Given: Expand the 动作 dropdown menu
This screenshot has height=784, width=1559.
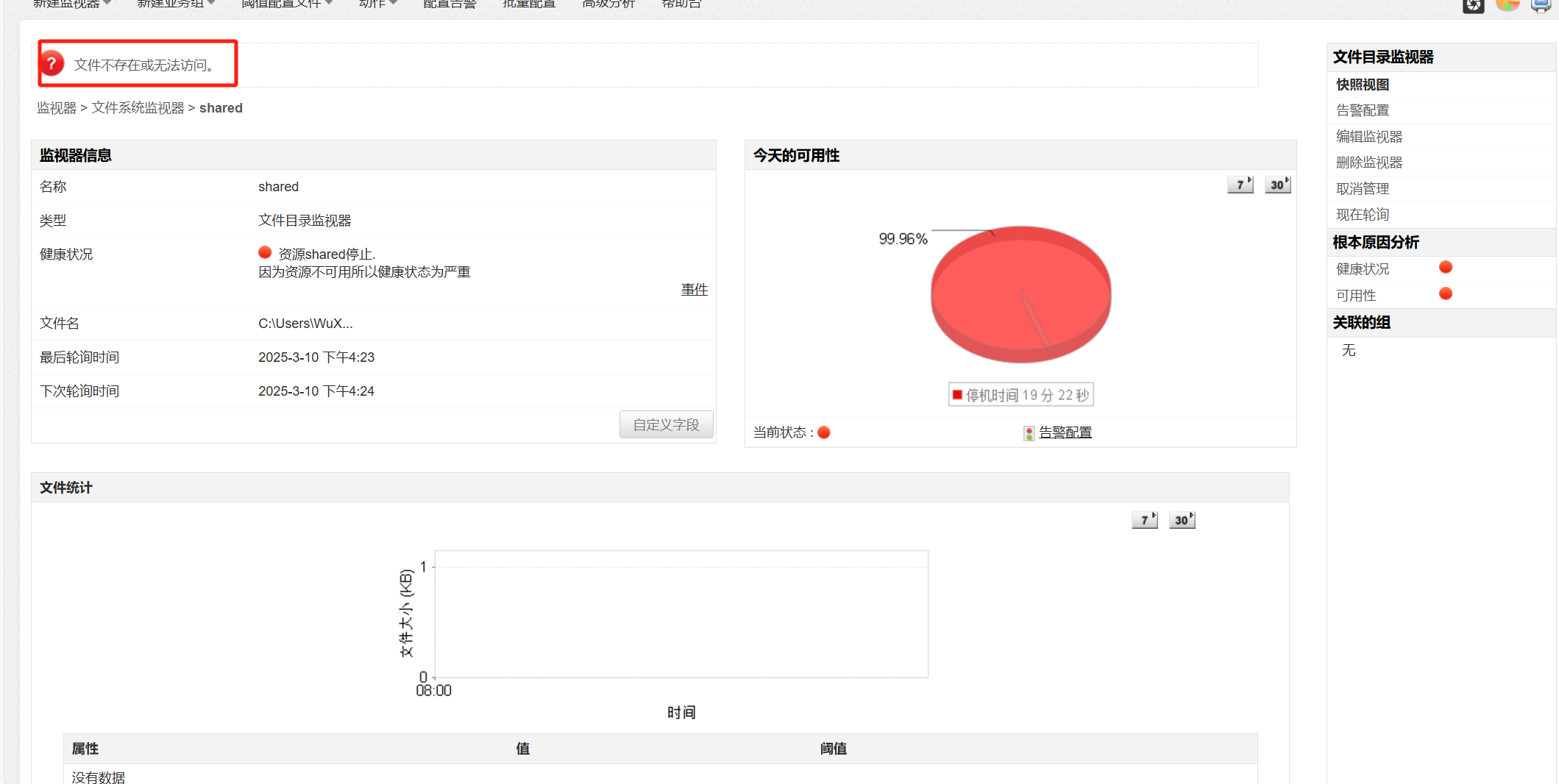Looking at the screenshot, I should [377, 4].
